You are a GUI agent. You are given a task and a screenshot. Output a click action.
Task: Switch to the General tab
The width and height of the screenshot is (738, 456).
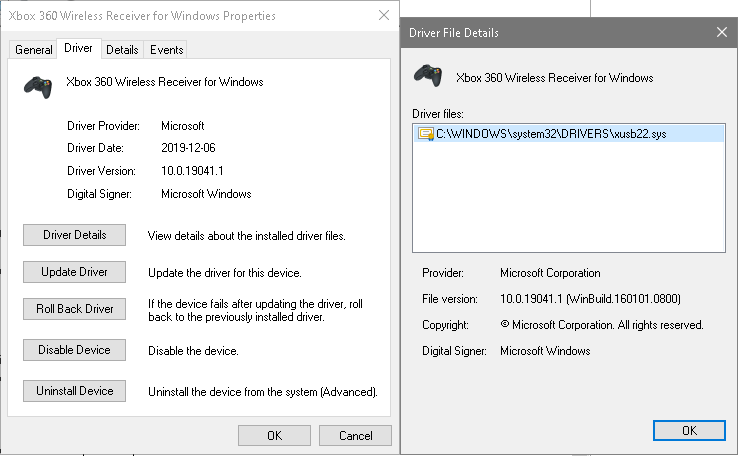pos(33,49)
